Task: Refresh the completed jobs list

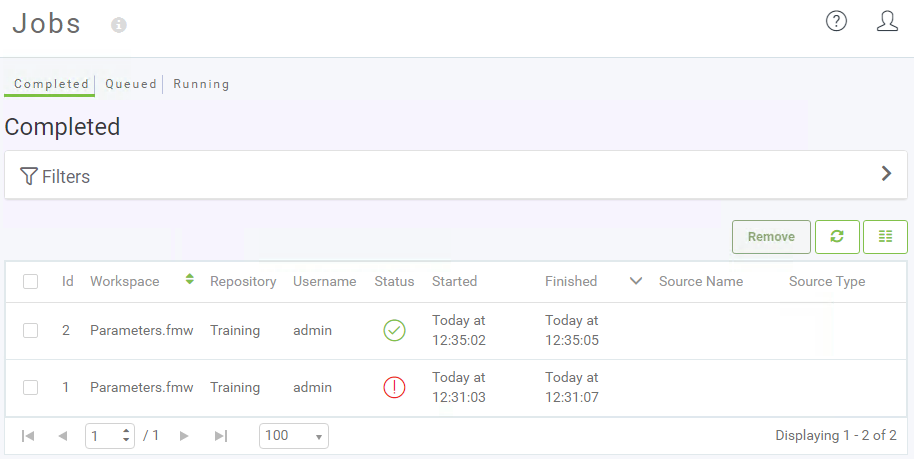Action: point(837,236)
